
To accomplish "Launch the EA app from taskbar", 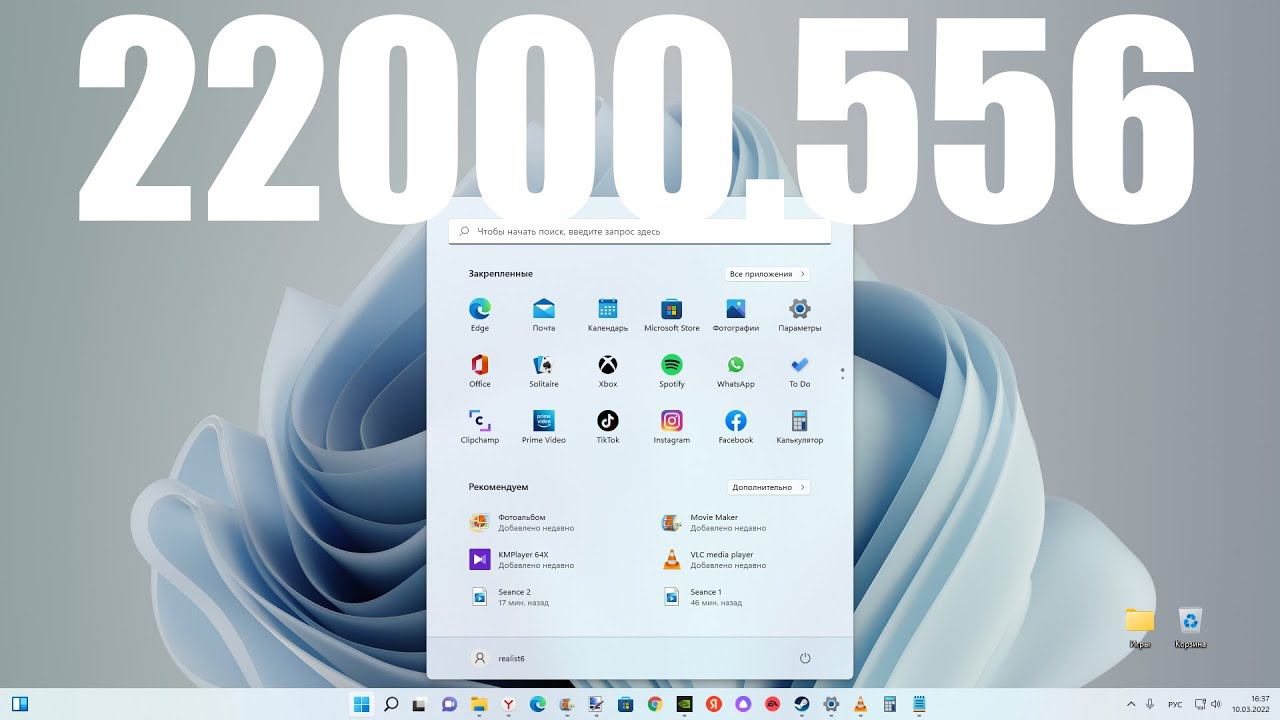I will [772, 704].
